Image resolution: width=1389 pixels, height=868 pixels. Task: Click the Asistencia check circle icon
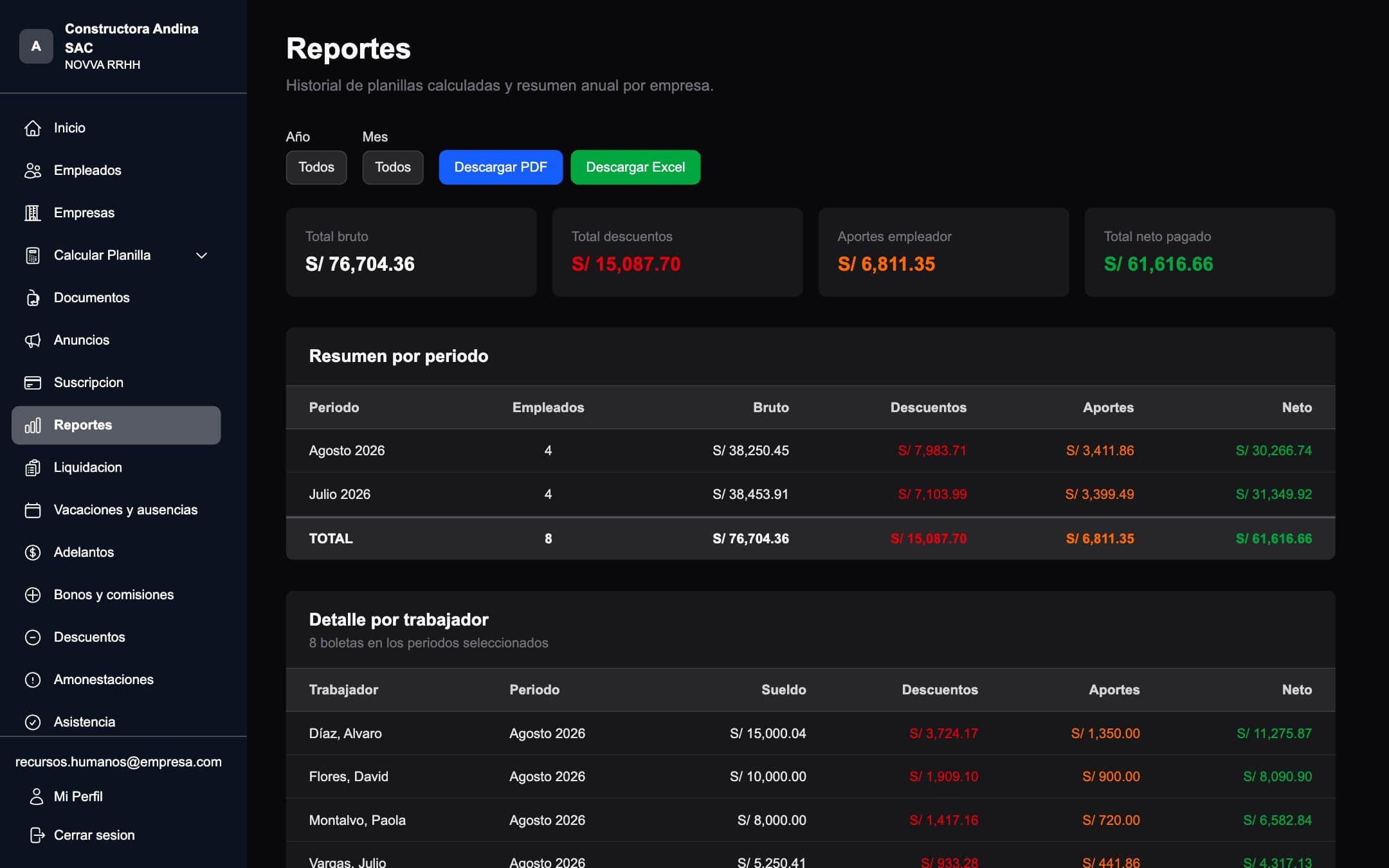33,722
